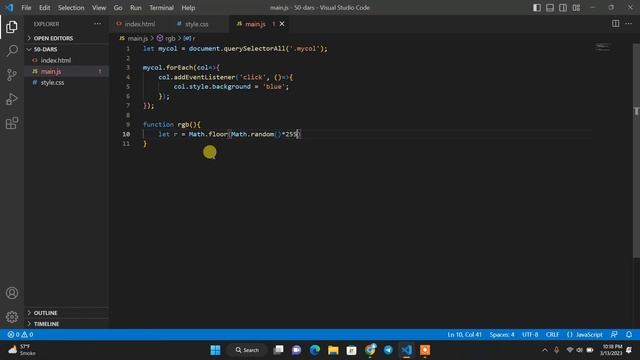Click rgb function in the breadcrumb
The width and height of the screenshot is (640, 360).
[167, 38]
